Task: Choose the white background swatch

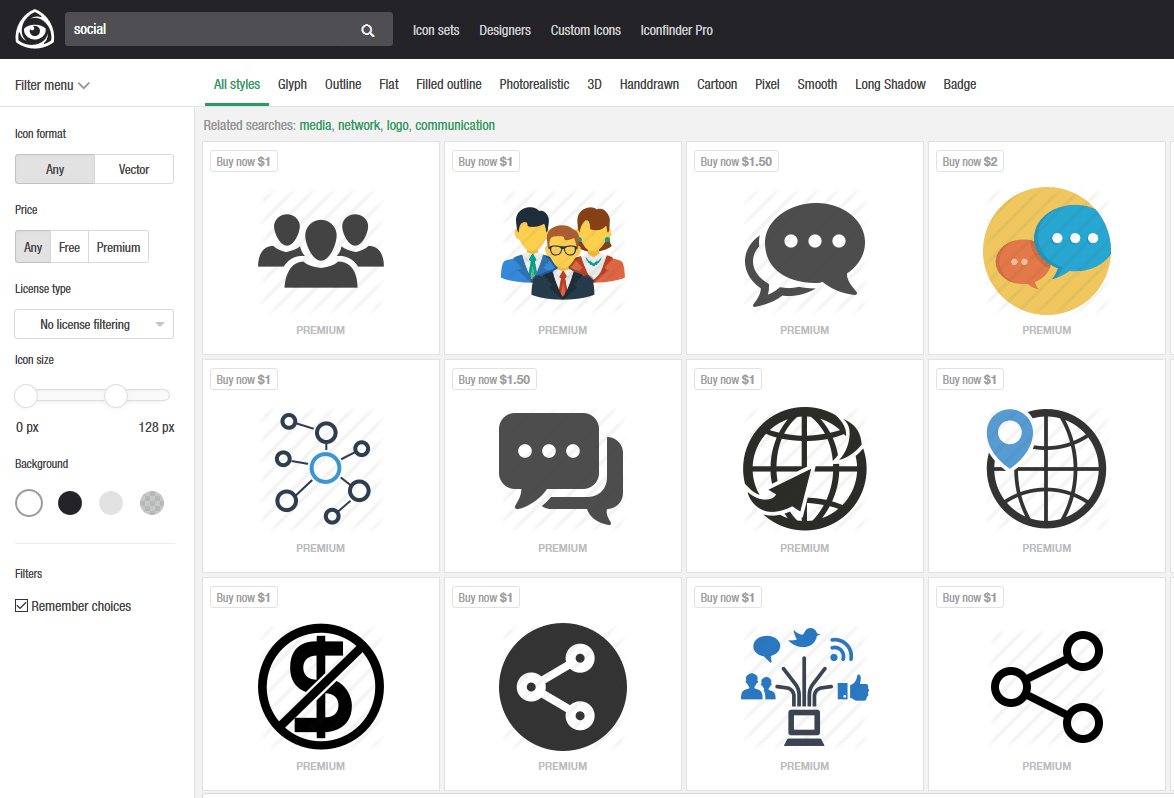Action: [x=29, y=503]
